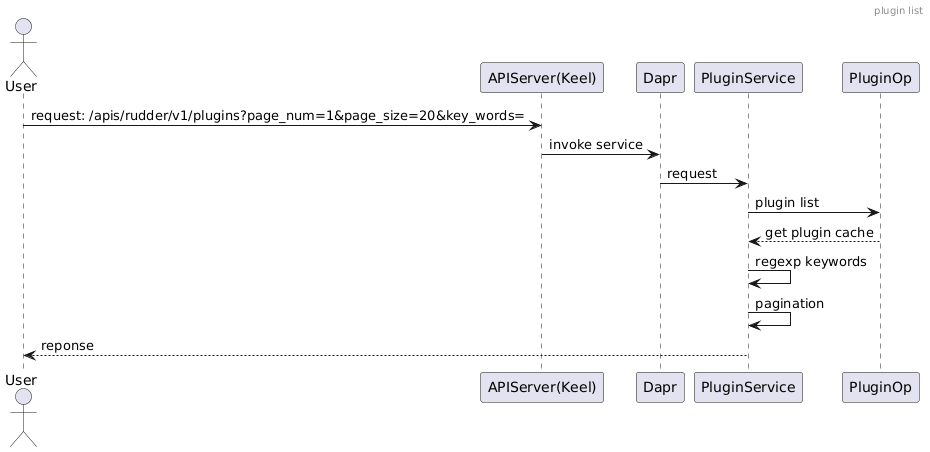Select the top Dapr participant box
930x452 pixels.
pos(659,77)
